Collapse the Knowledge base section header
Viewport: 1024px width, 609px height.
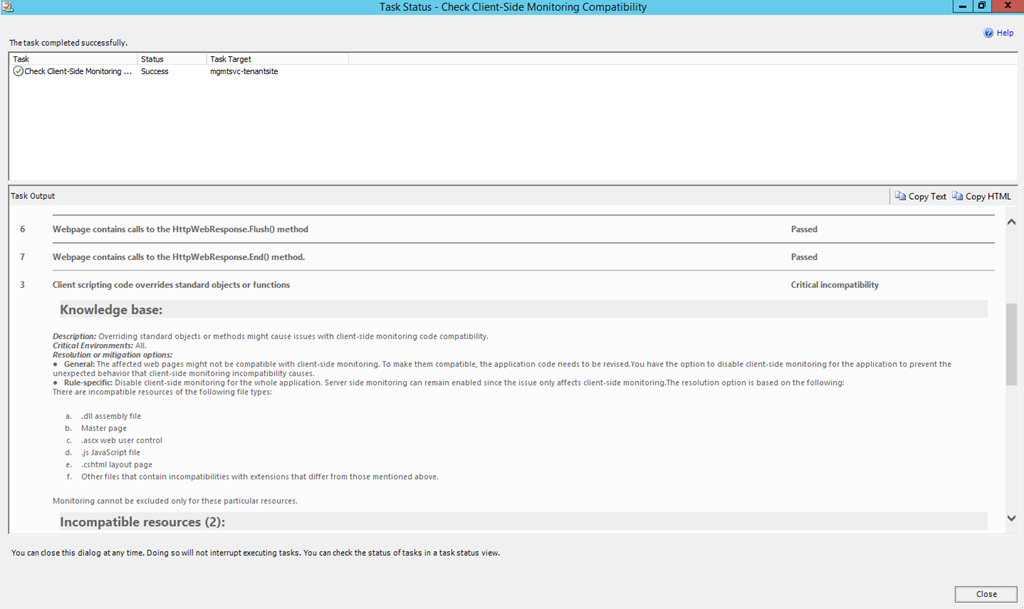111,310
